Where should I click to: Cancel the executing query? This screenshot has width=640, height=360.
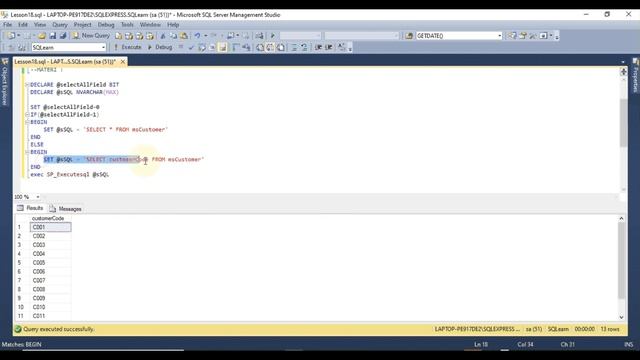pyautogui.click(x=181, y=47)
